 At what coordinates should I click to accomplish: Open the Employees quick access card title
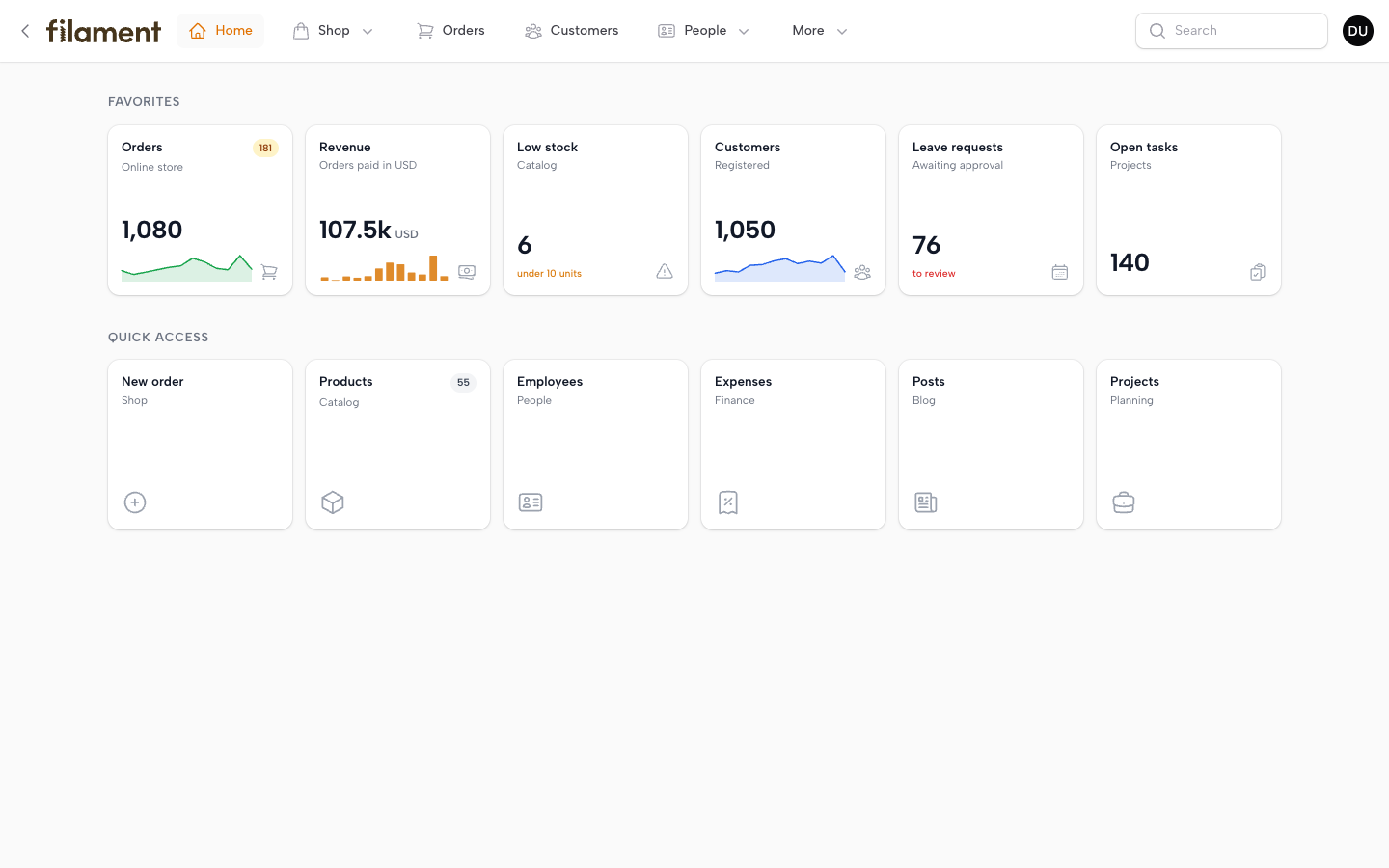550,382
